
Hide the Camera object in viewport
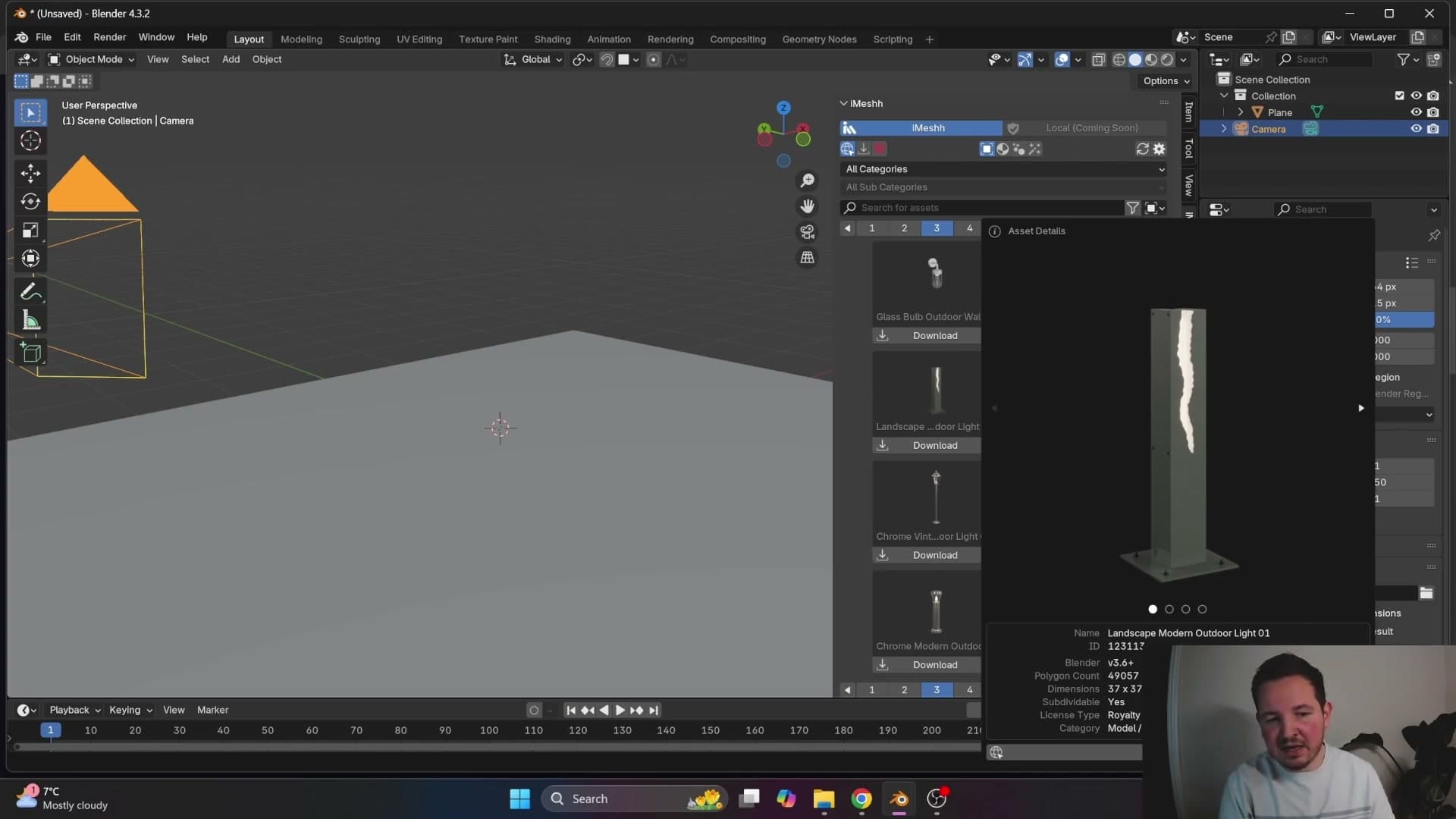pos(1416,129)
